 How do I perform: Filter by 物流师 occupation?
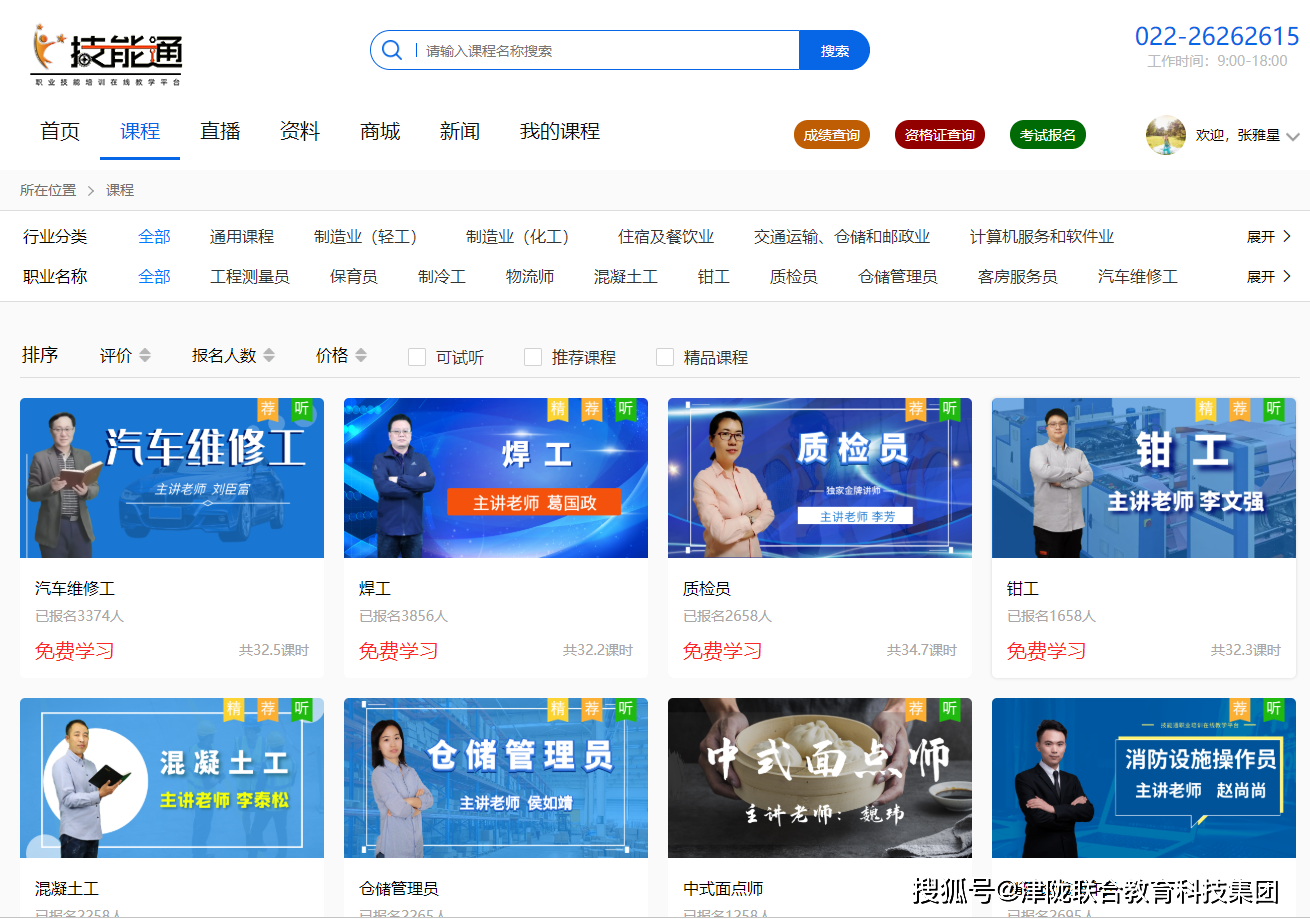coord(530,276)
